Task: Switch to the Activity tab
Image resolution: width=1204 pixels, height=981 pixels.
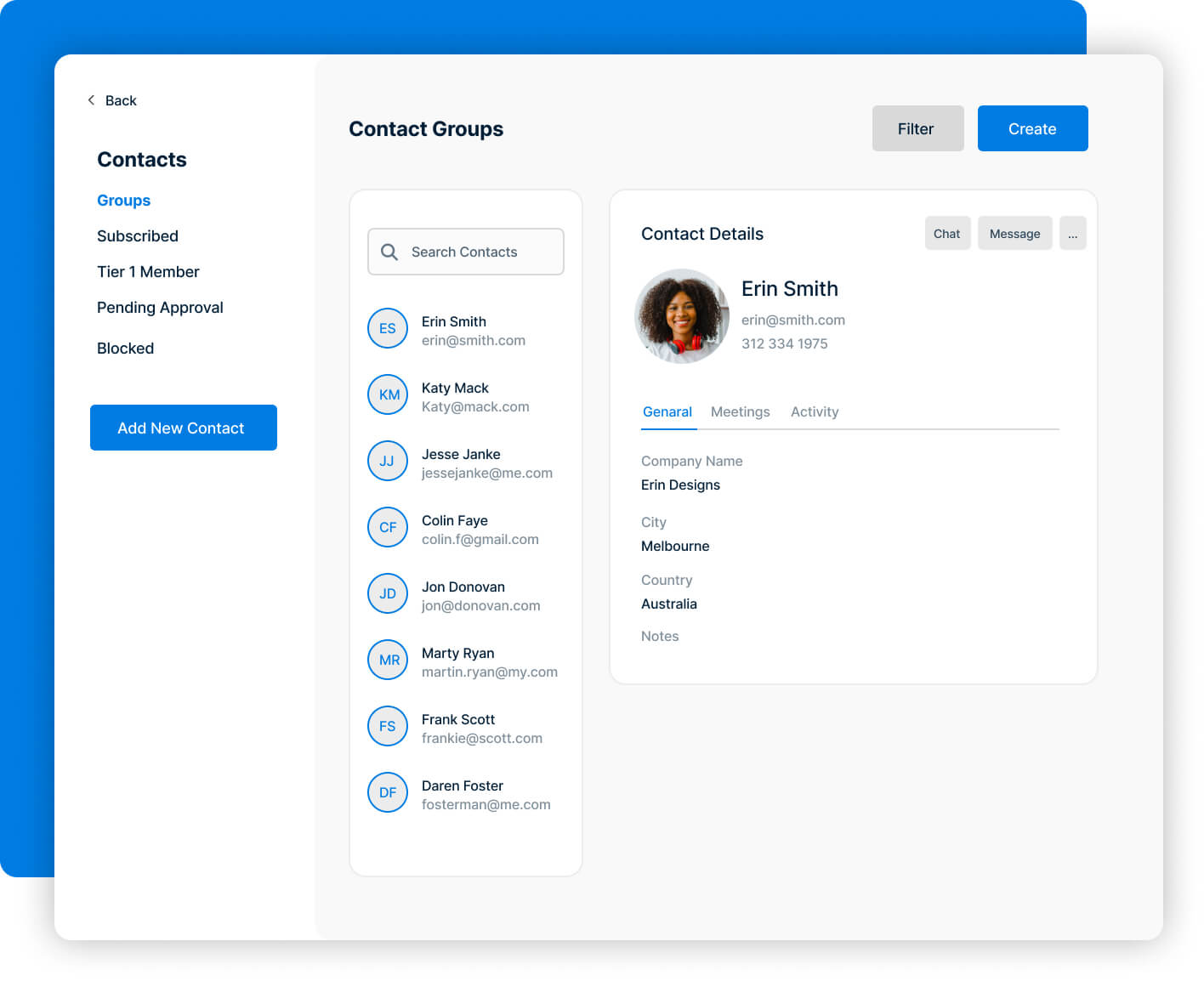Action: pyautogui.click(x=814, y=411)
